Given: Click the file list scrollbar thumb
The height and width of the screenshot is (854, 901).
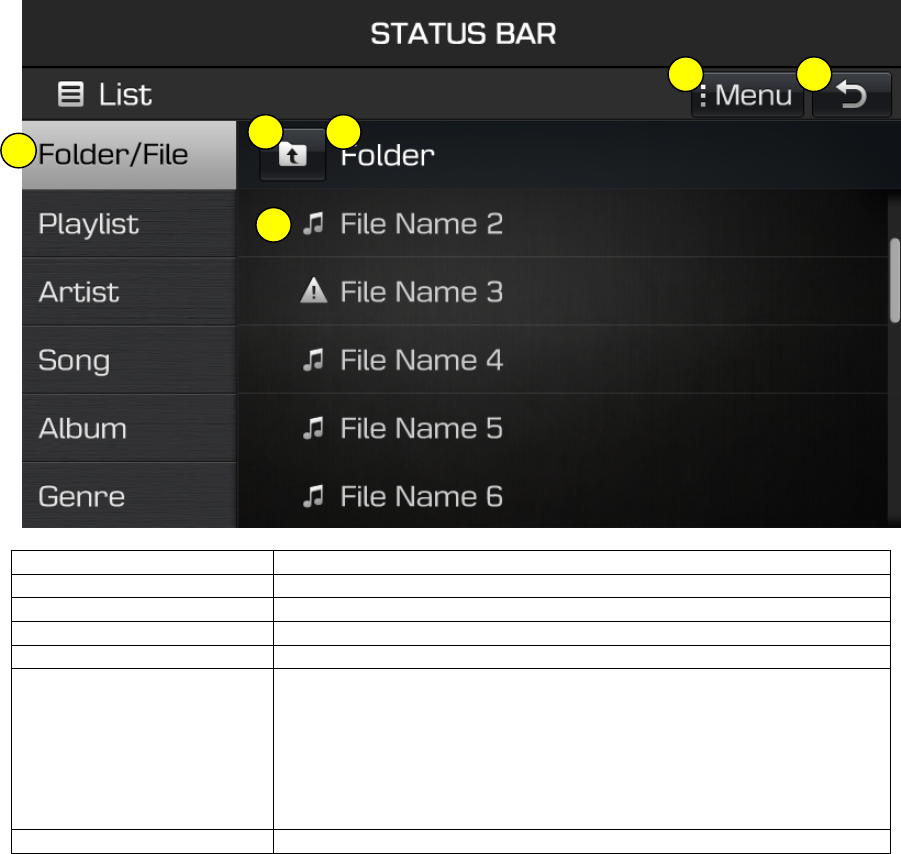Looking at the screenshot, I should tap(895, 279).
